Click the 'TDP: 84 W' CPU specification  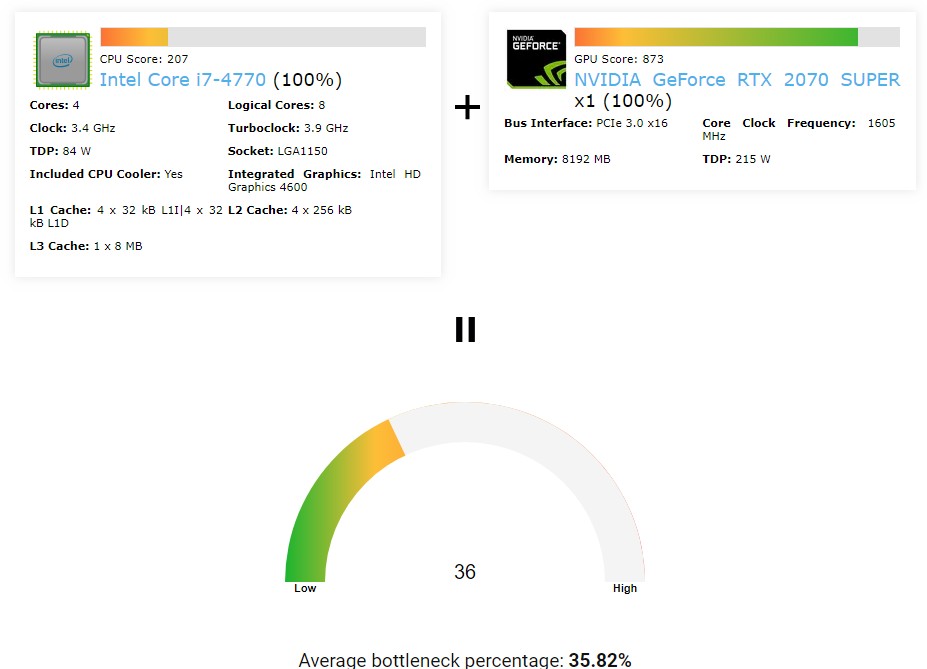(x=60, y=151)
